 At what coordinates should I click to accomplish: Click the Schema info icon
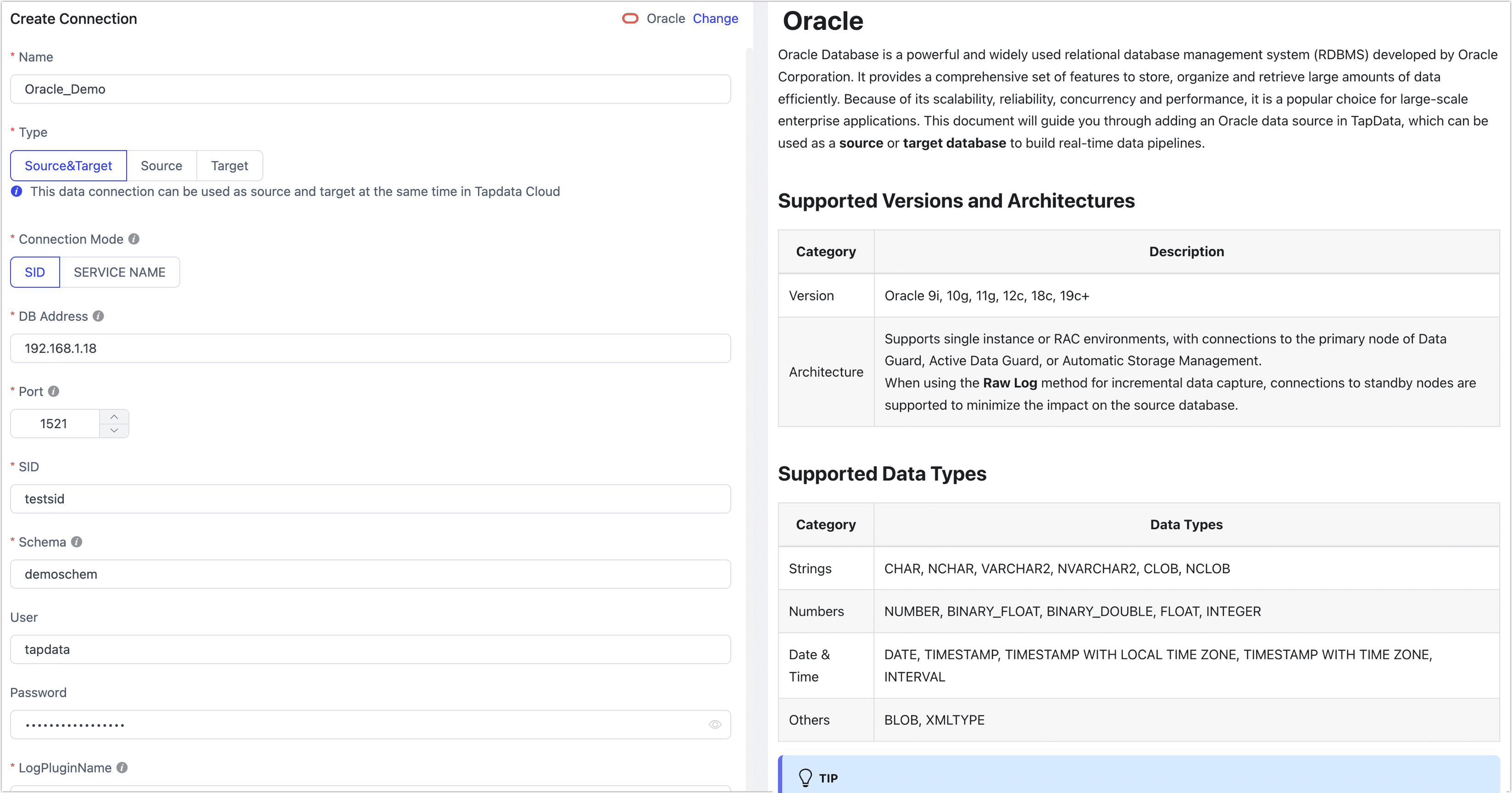tap(76, 542)
